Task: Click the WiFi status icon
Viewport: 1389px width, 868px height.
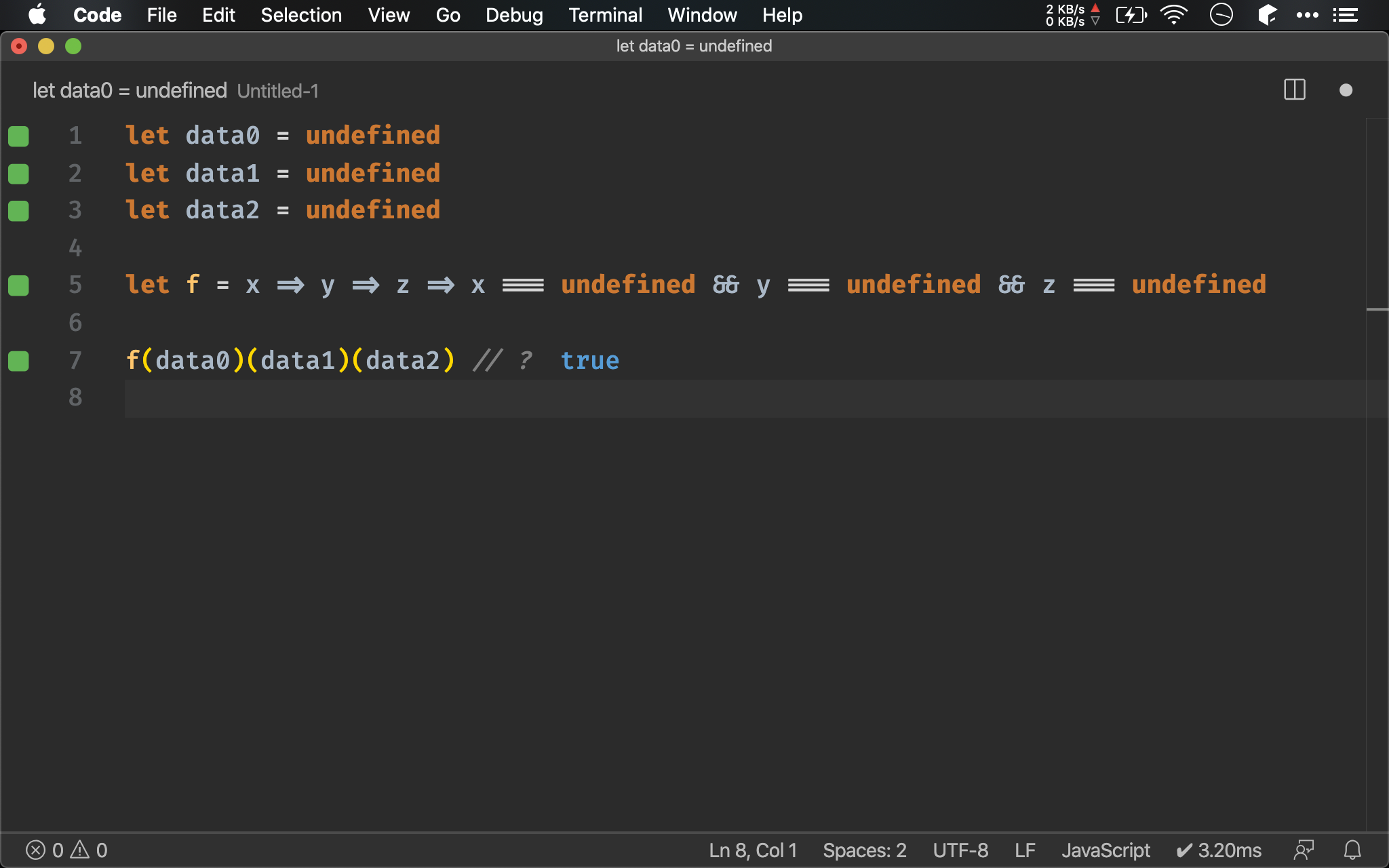Action: click(x=1172, y=14)
